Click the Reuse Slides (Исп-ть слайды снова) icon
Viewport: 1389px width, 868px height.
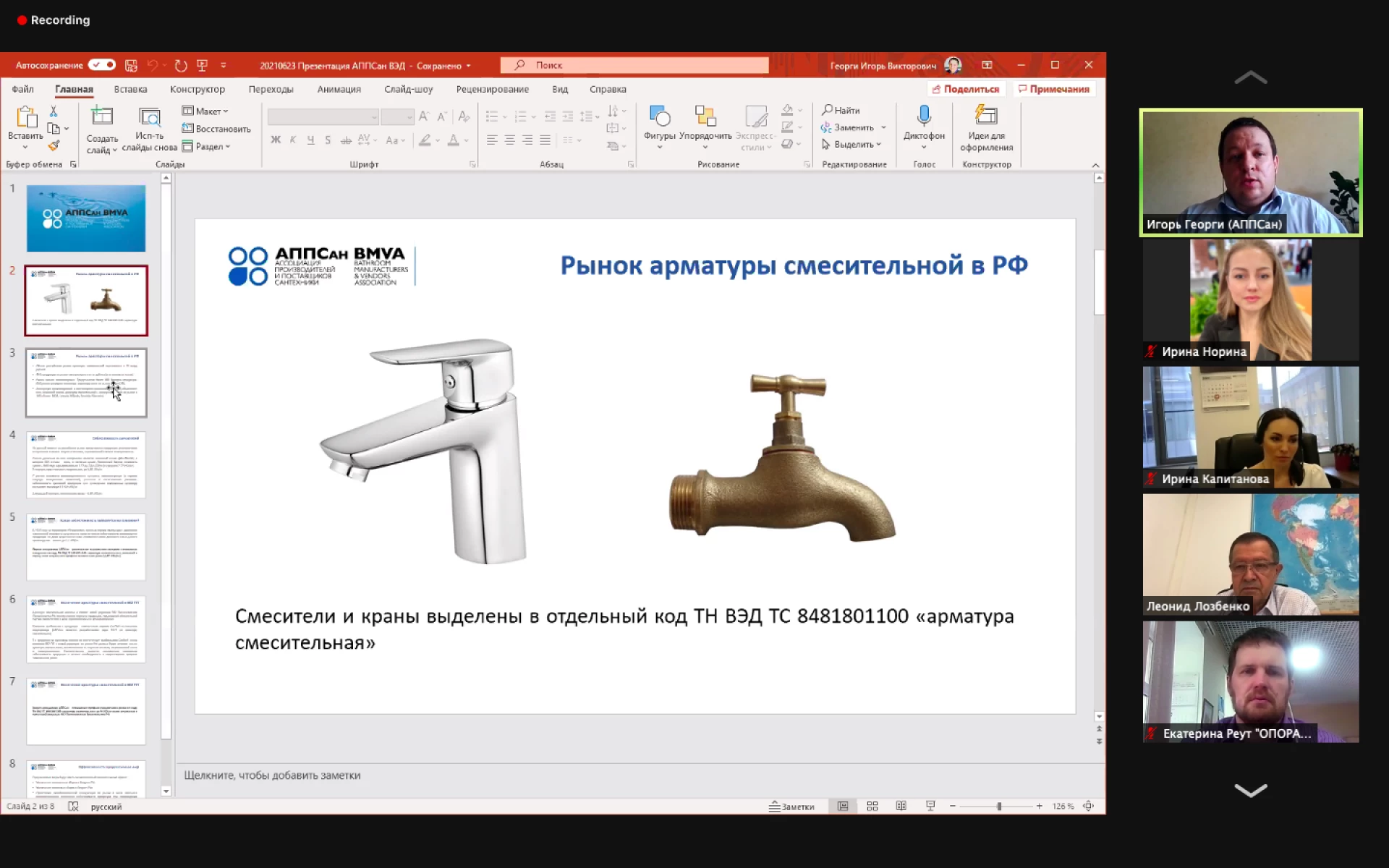tap(149, 117)
